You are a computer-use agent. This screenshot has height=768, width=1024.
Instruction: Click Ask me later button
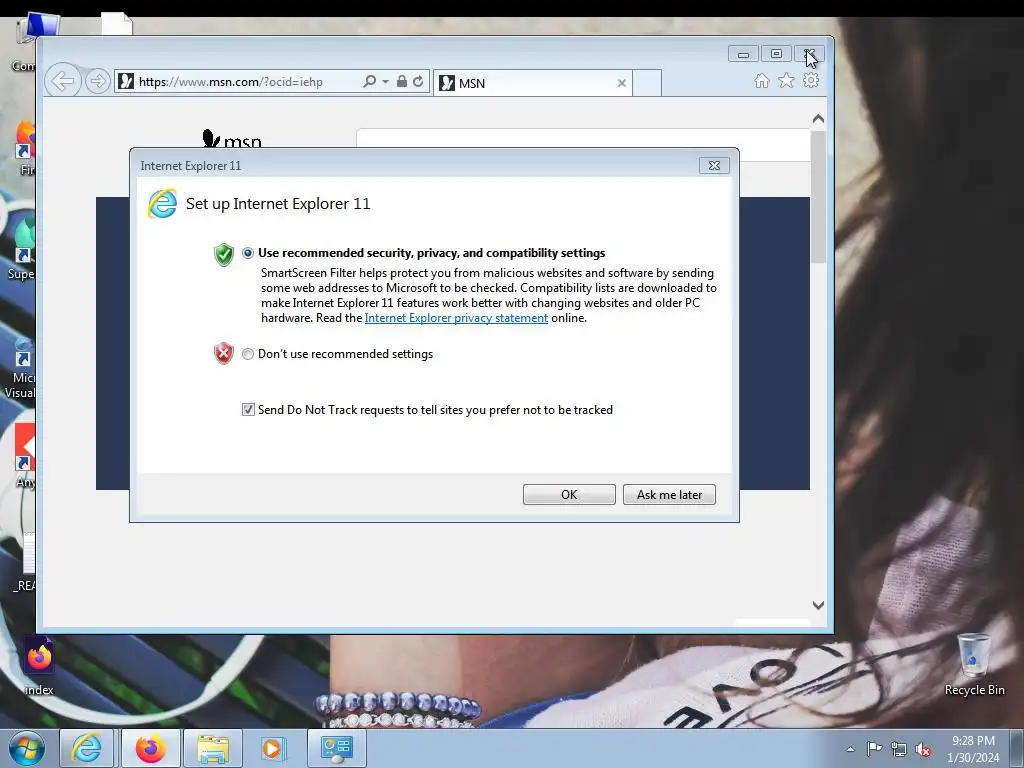coord(669,494)
